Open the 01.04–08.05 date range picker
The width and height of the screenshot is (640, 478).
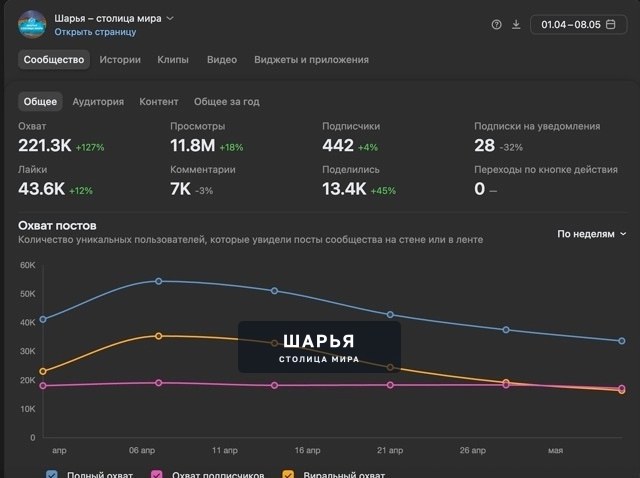578,24
